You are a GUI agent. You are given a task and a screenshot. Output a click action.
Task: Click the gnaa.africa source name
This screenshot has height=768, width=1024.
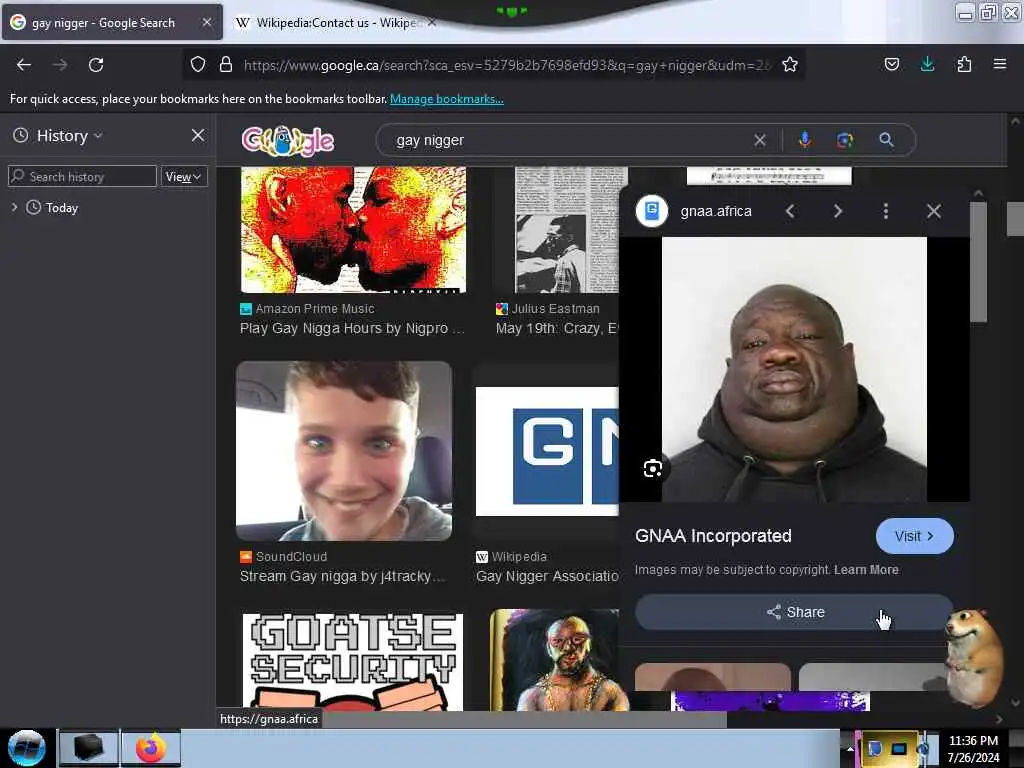[716, 211]
